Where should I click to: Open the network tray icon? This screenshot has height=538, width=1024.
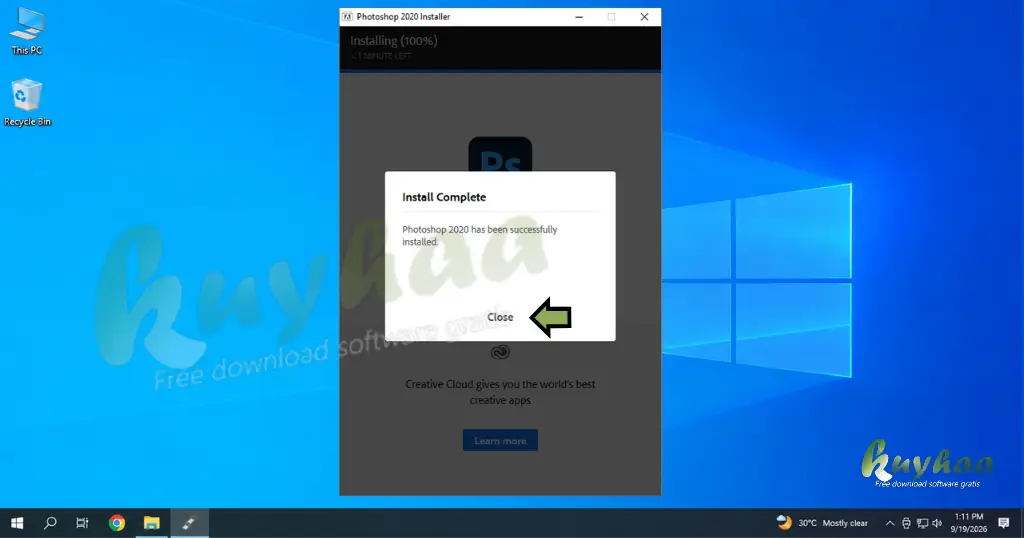[922, 523]
